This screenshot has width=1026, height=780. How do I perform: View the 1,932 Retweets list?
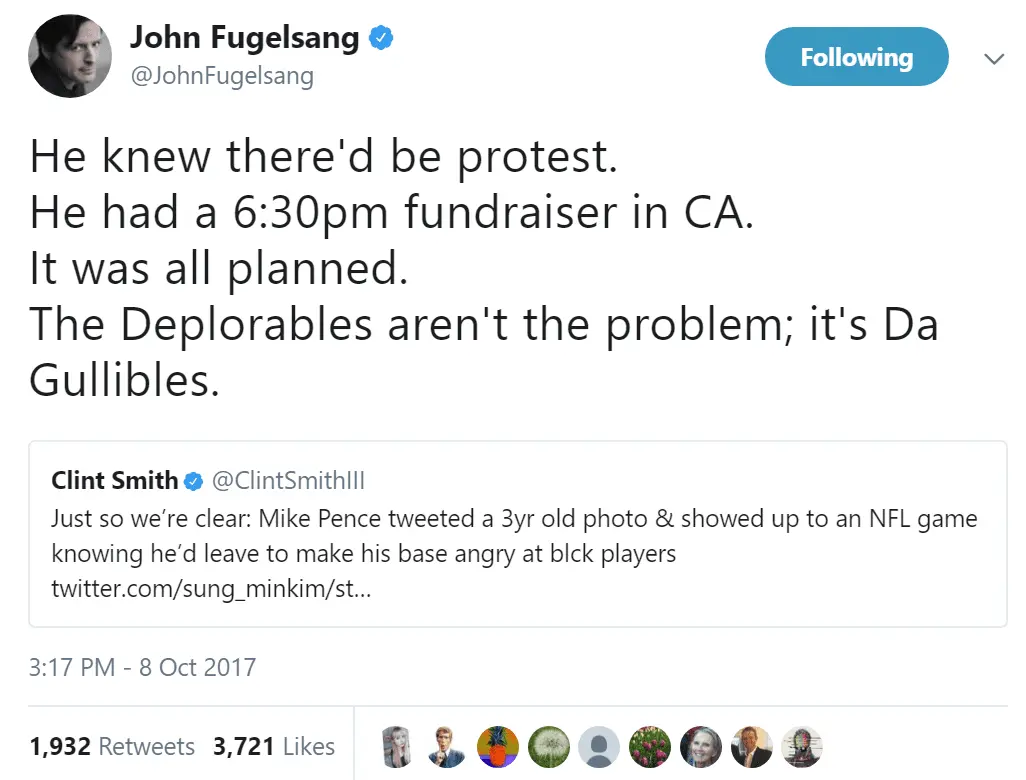coord(112,746)
